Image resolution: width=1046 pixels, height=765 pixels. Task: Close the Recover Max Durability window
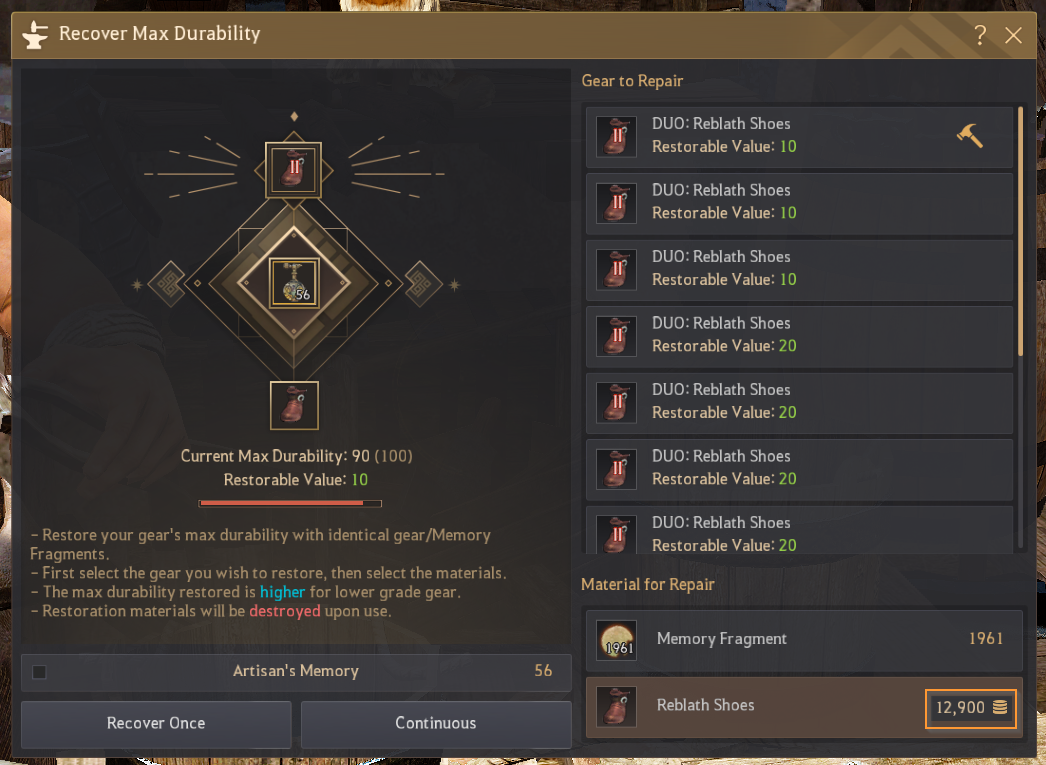1013,35
